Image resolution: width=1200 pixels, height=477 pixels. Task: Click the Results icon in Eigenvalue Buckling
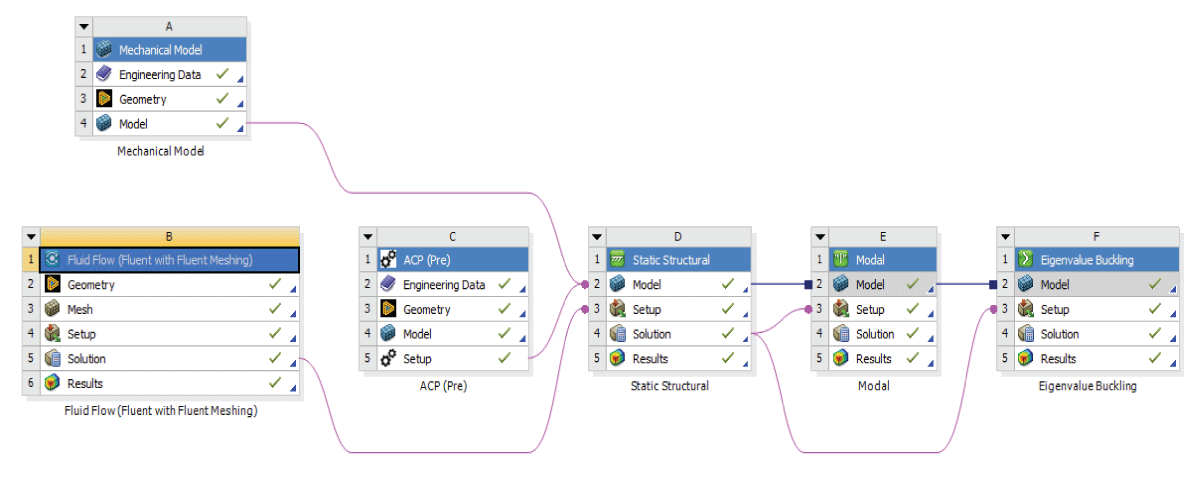click(x=1025, y=359)
